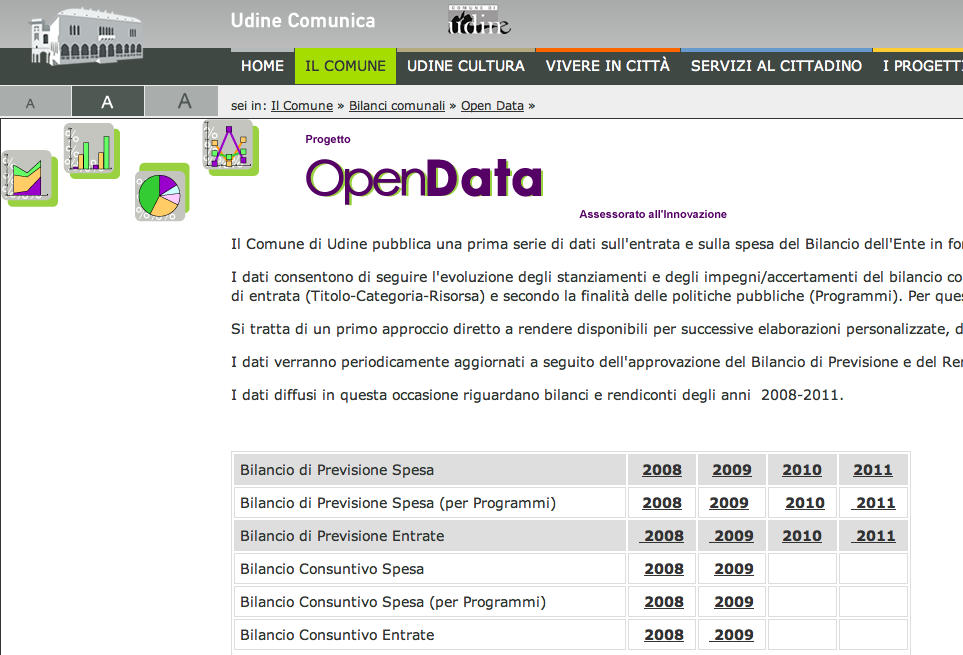Click the Bilancio Consuntivo Entrate row label
Viewport: 963px width, 655px height.
337,635
